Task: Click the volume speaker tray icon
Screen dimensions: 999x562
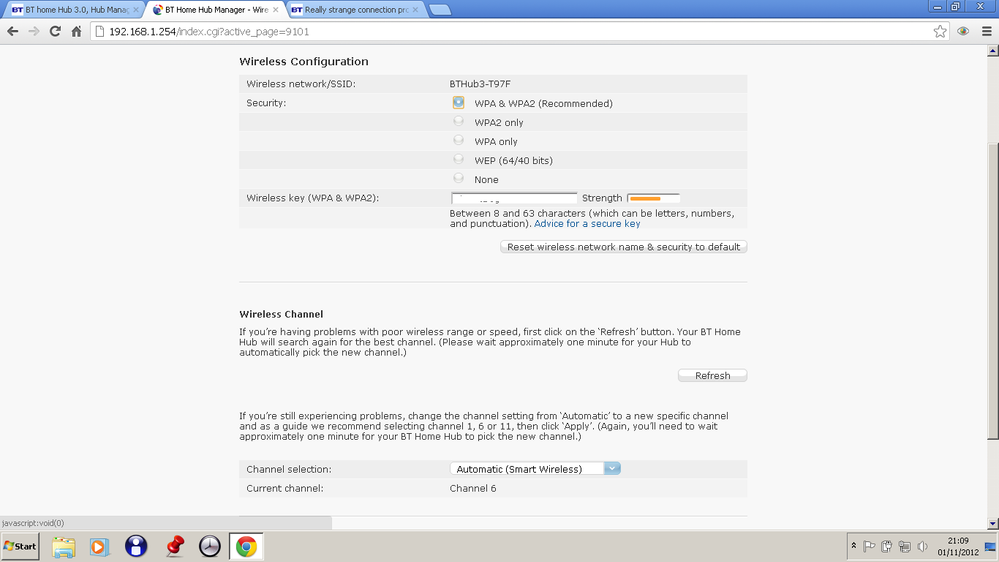Action: pyautogui.click(x=922, y=546)
